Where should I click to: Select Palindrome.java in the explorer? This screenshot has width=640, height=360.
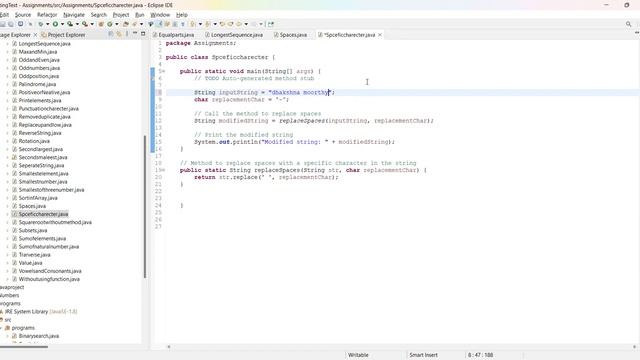(x=37, y=84)
